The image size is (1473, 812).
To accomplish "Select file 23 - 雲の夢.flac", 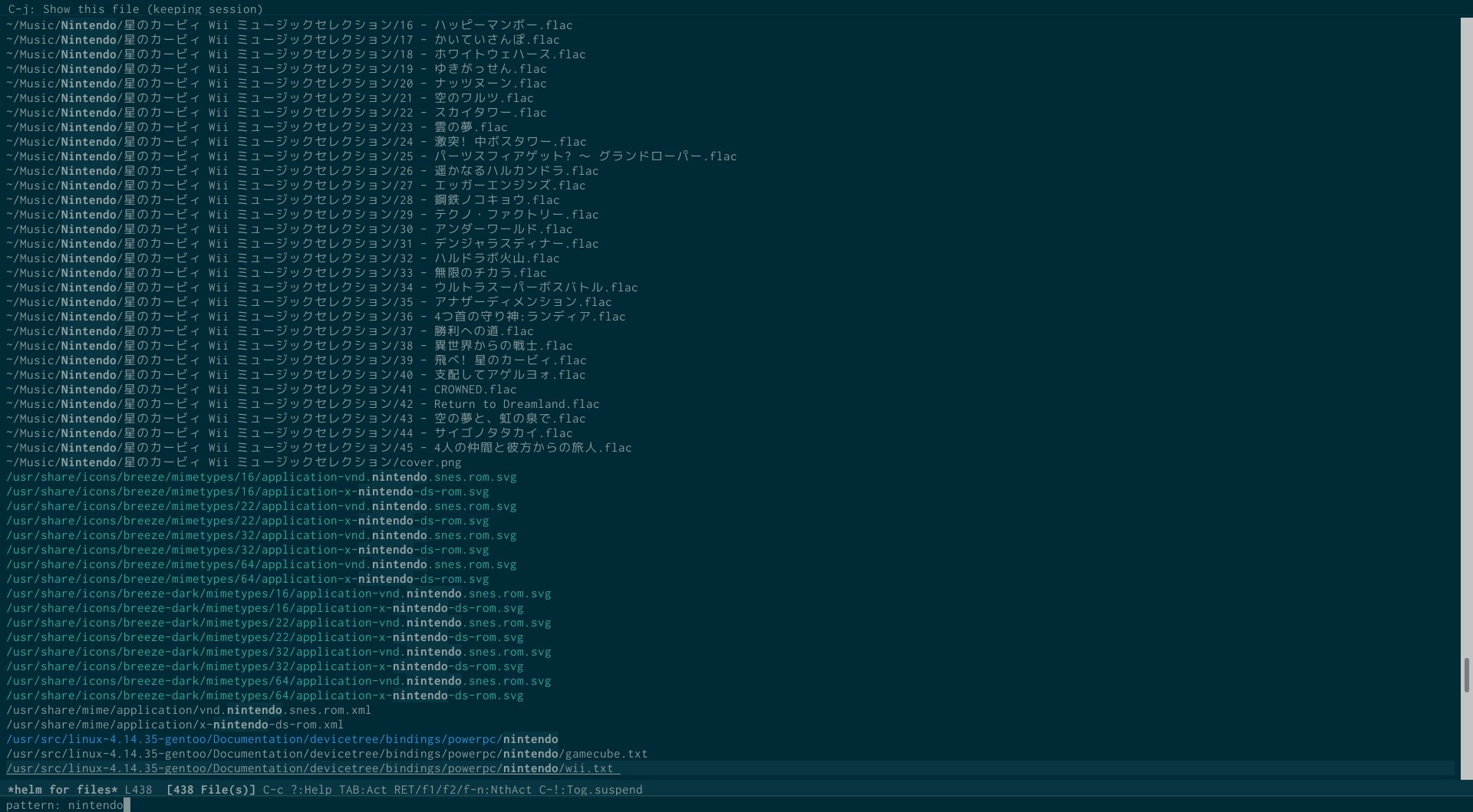I will (257, 127).
